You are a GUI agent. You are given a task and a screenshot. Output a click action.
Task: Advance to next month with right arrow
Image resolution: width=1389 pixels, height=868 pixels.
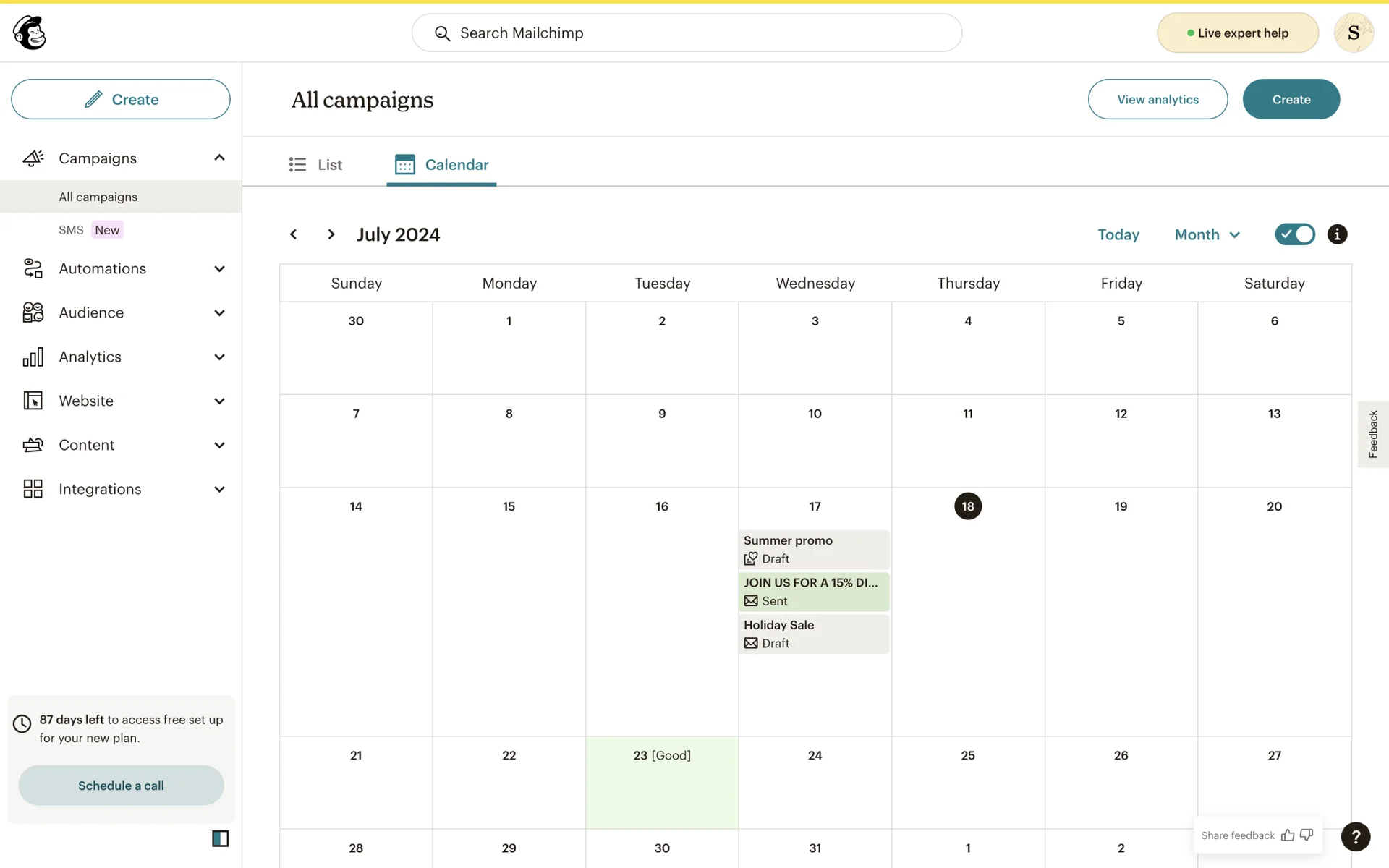pos(331,234)
